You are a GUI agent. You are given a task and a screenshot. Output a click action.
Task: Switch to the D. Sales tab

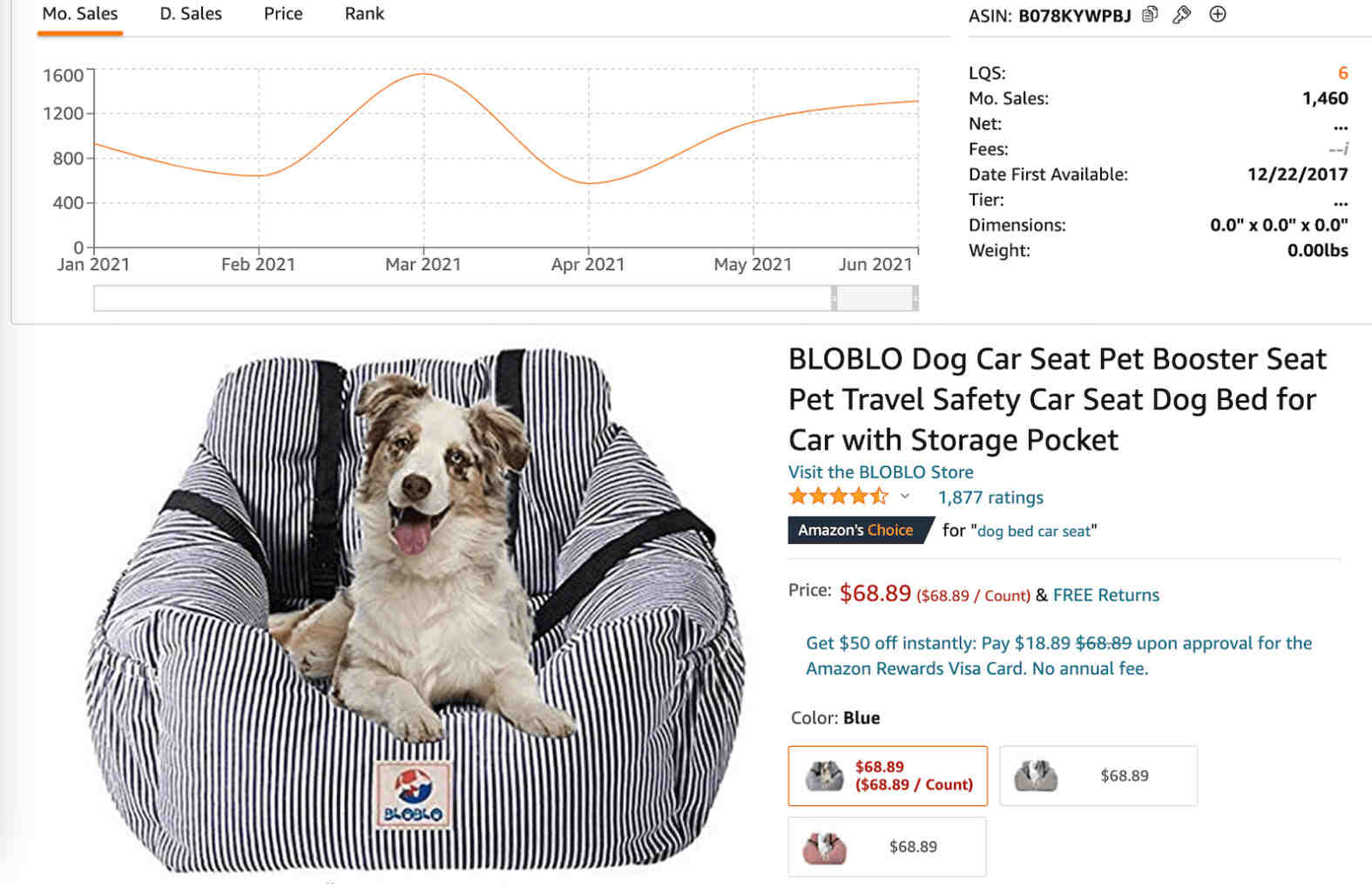click(x=191, y=14)
